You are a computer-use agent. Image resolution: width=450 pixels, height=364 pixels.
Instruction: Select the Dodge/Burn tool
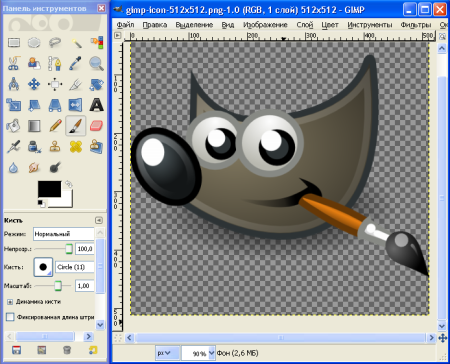[x=55, y=167]
